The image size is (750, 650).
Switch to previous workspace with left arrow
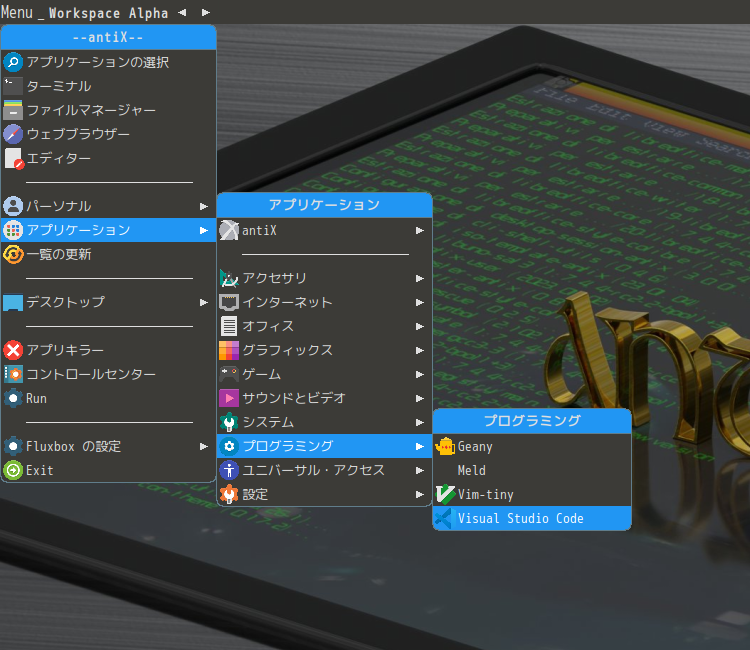182,12
